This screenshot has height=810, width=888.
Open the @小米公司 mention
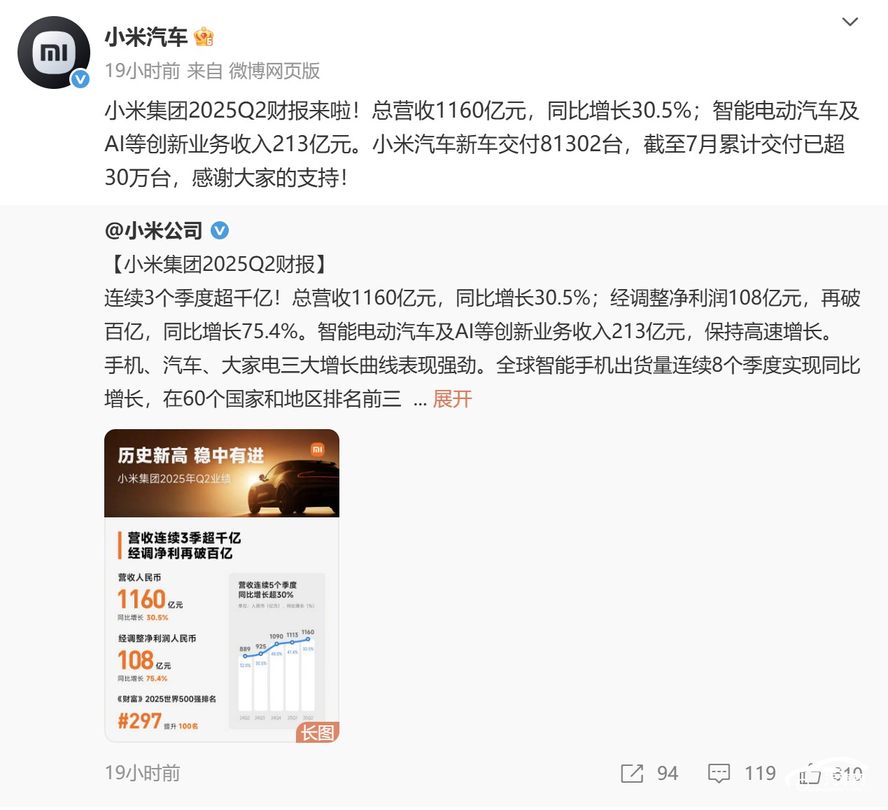153,231
